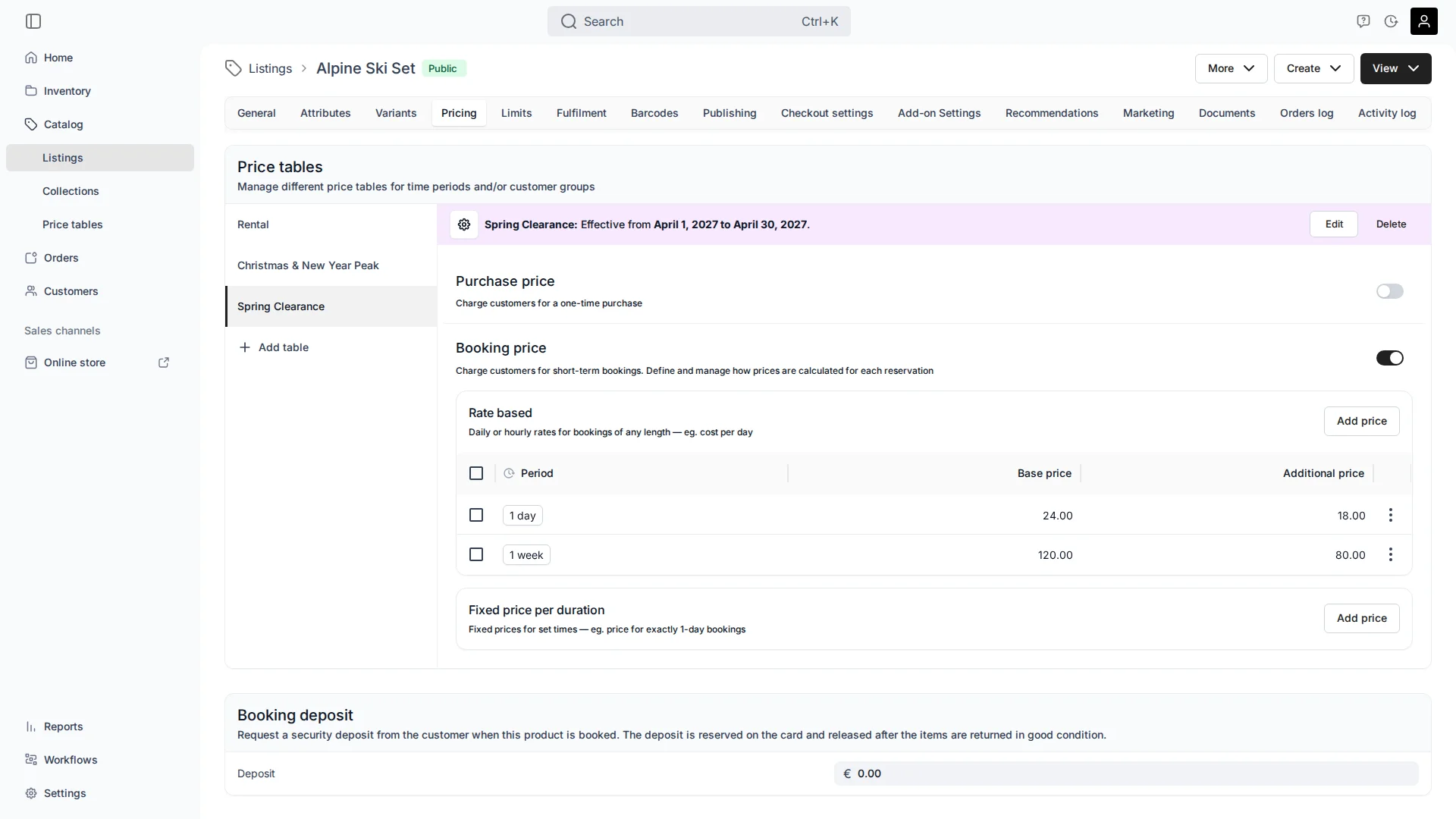Check the 1 week row checkbox

pyautogui.click(x=476, y=555)
